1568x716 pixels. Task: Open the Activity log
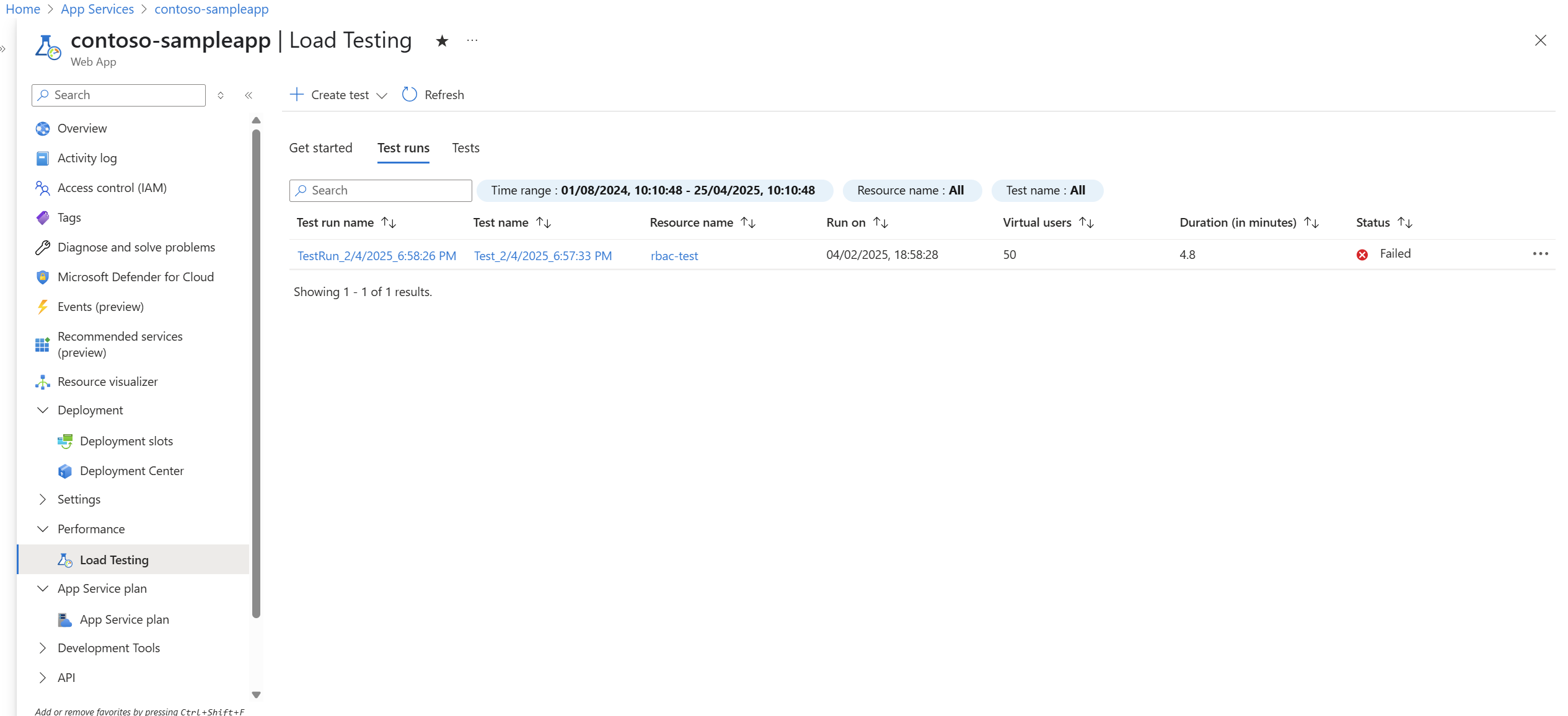(87, 158)
